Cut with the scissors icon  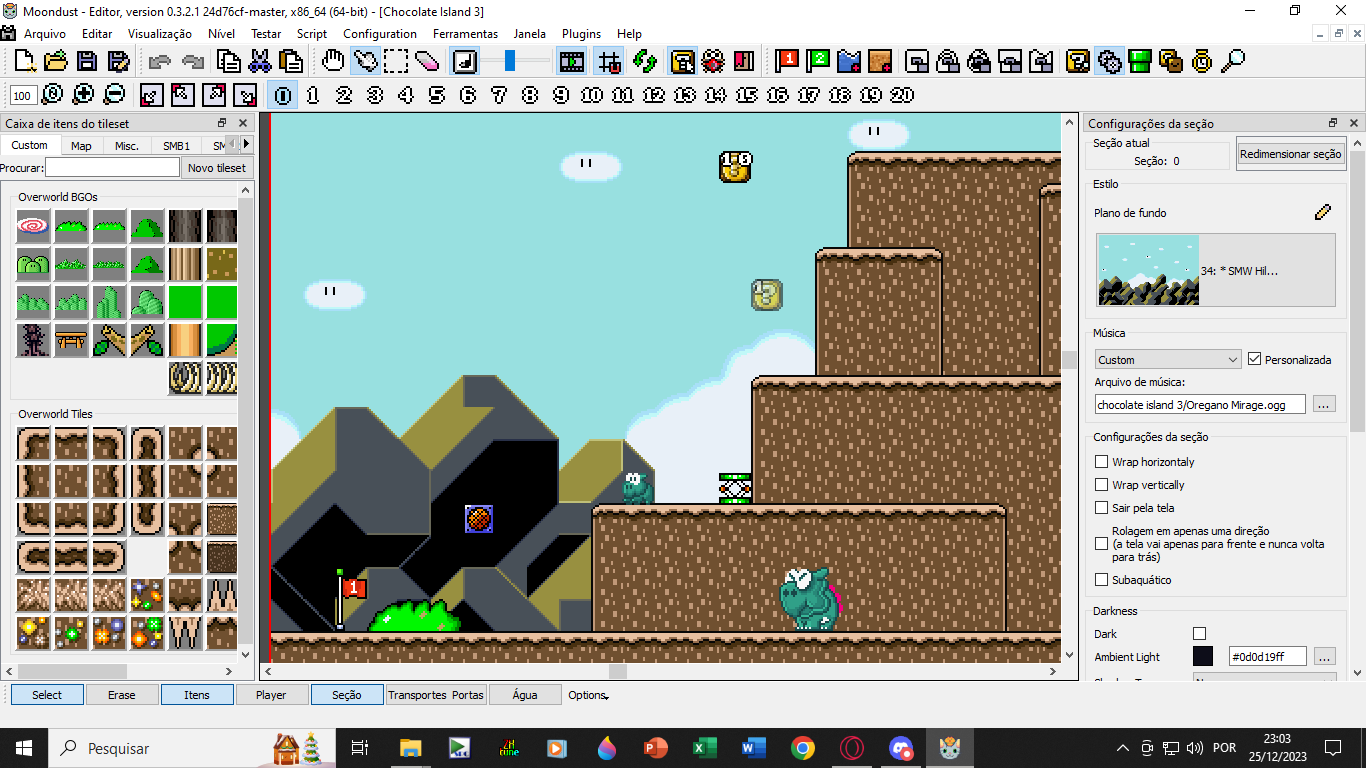tap(260, 61)
